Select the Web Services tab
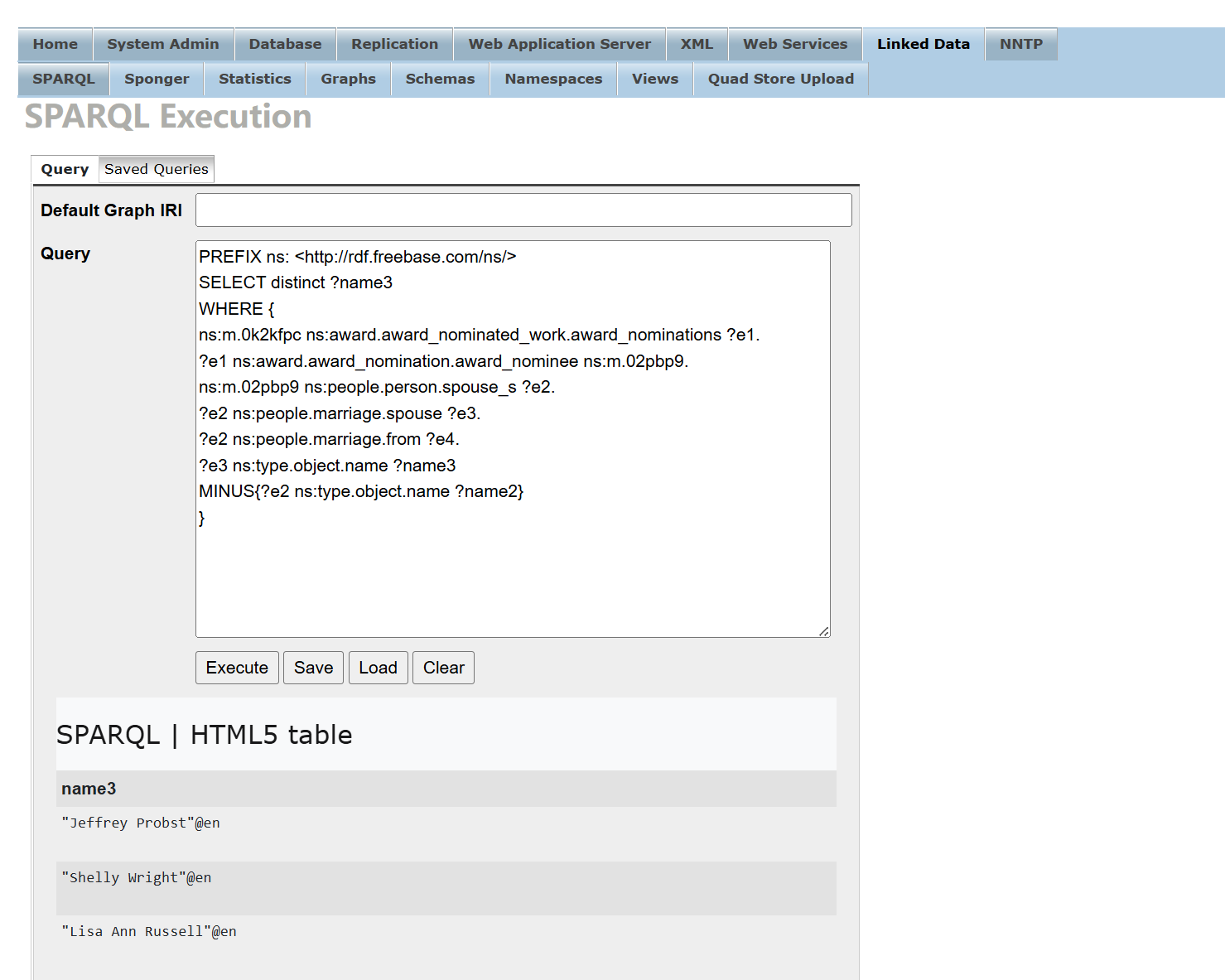 [794, 44]
